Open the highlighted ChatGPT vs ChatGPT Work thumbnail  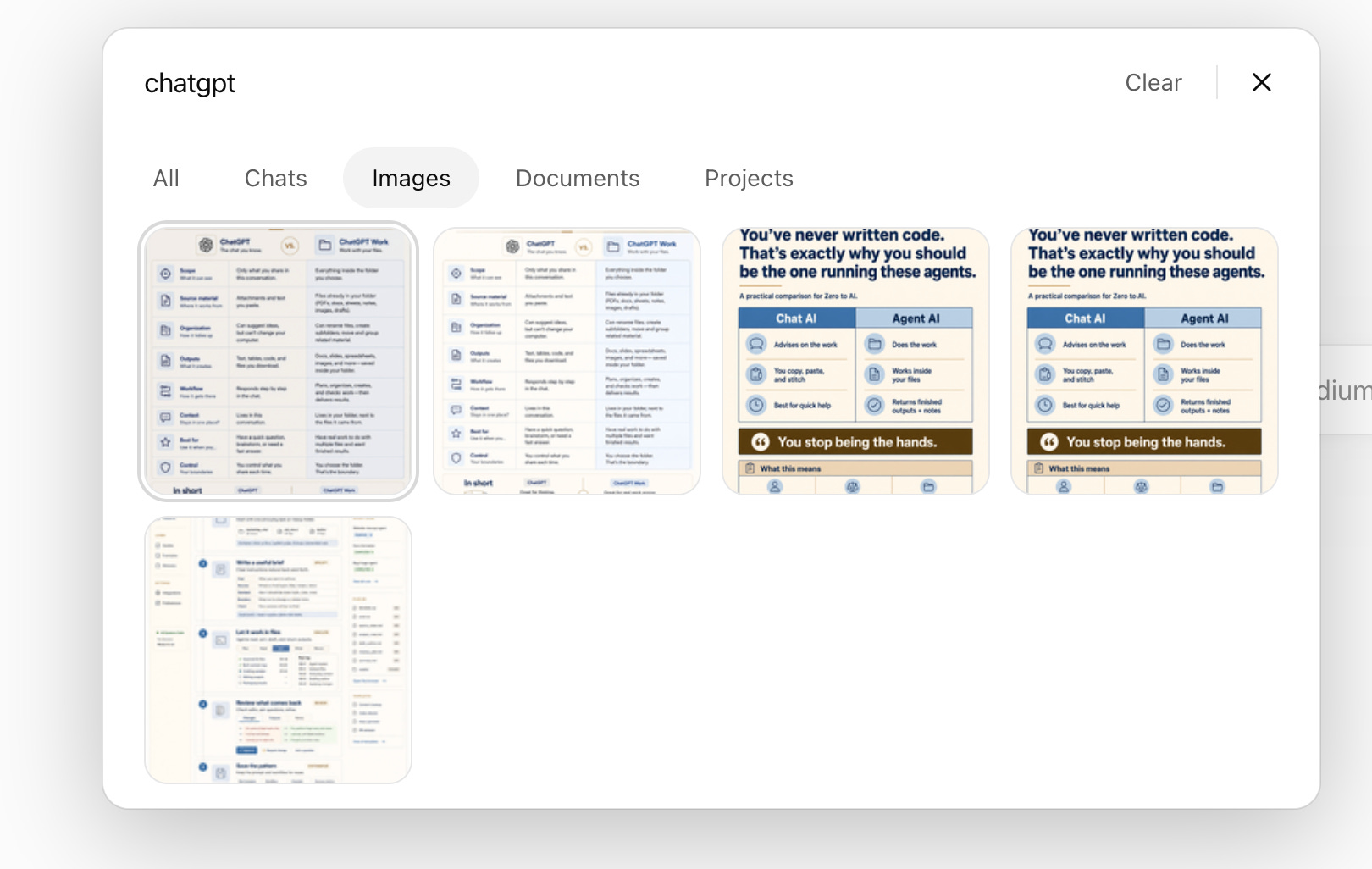[x=278, y=362]
